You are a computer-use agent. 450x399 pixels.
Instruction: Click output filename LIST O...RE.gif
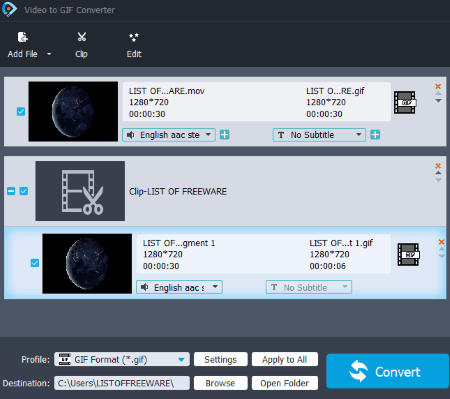pyautogui.click(x=335, y=91)
